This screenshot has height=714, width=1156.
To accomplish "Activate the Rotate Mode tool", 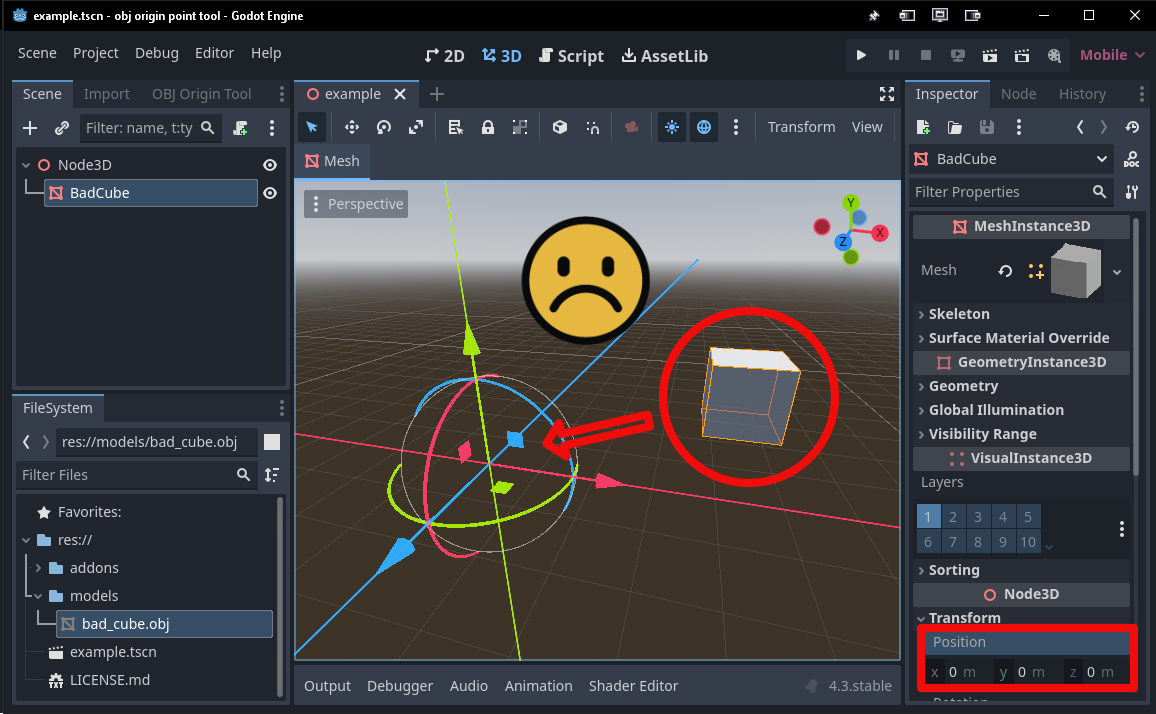I will (x=383, y=127).
